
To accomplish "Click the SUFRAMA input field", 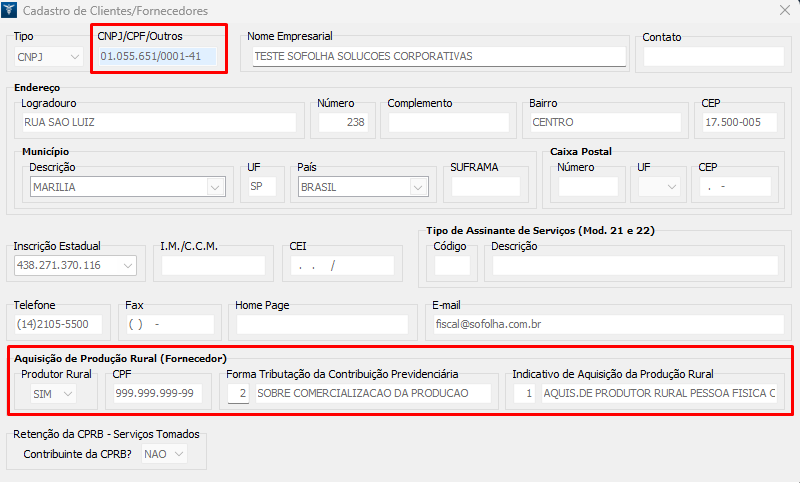I will coord(485,187).
